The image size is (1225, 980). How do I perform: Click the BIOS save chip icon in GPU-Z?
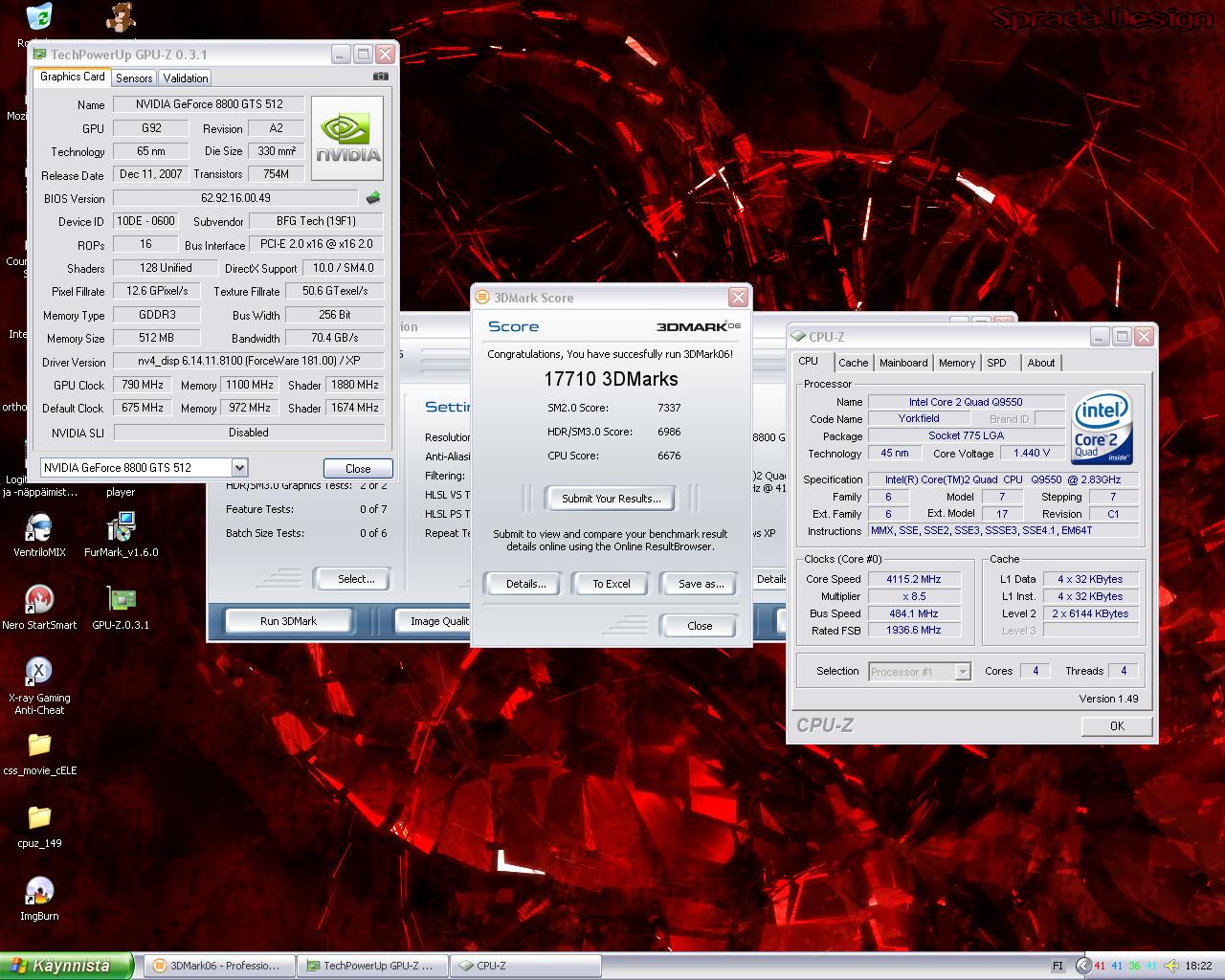pyautogui.click(x=373, y=198)
